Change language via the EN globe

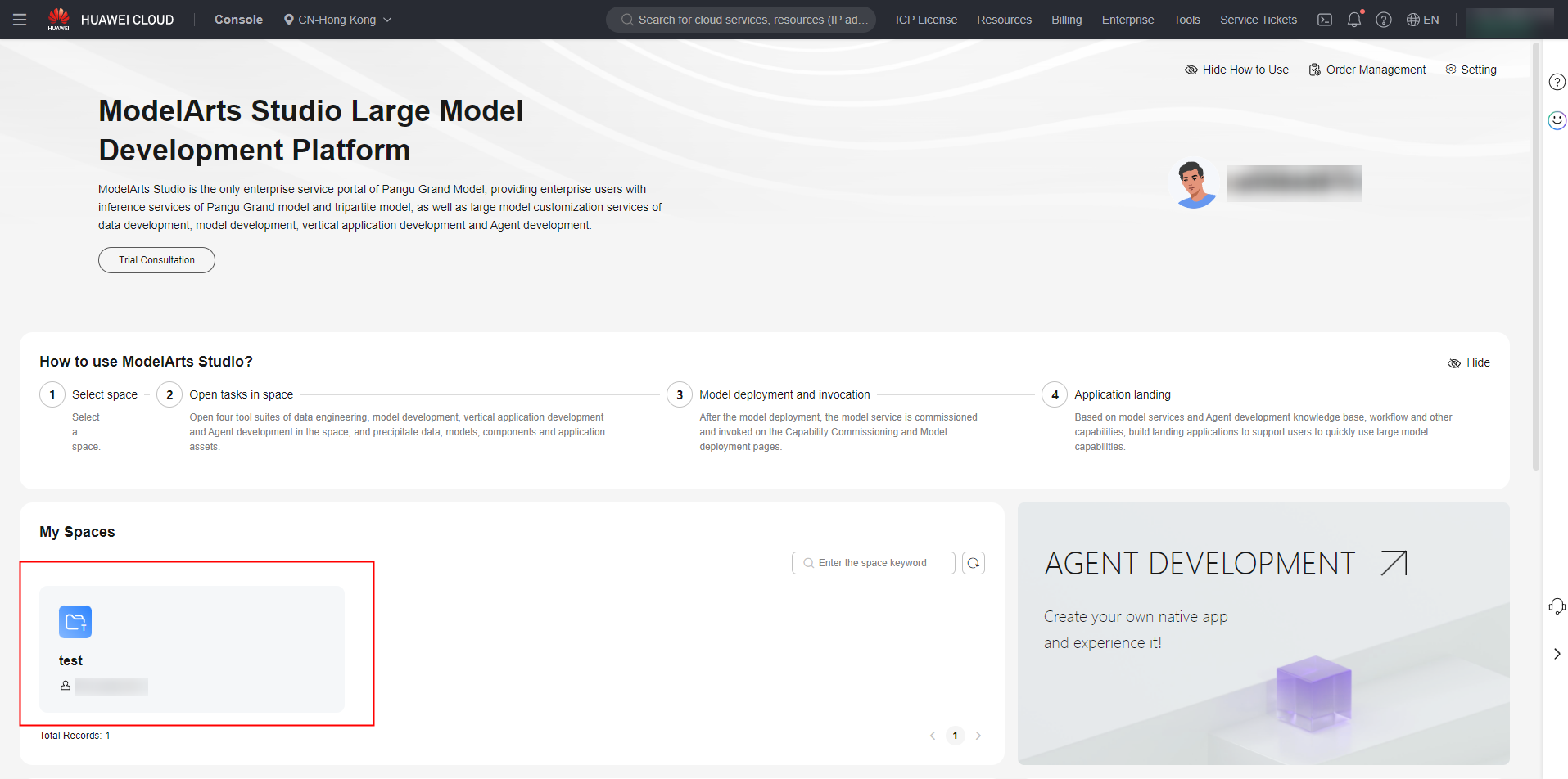(1423, 20)
